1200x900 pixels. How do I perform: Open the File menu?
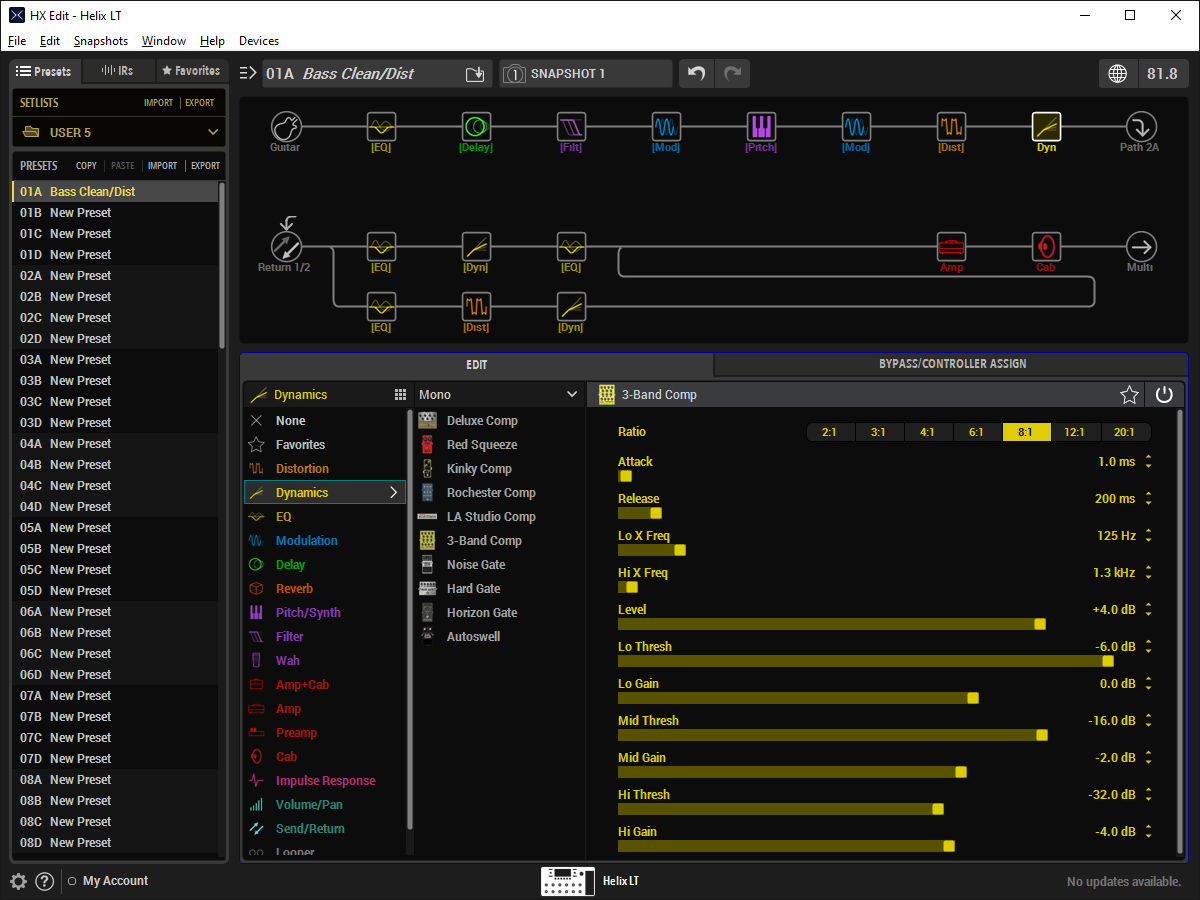(x=17, y=41)
